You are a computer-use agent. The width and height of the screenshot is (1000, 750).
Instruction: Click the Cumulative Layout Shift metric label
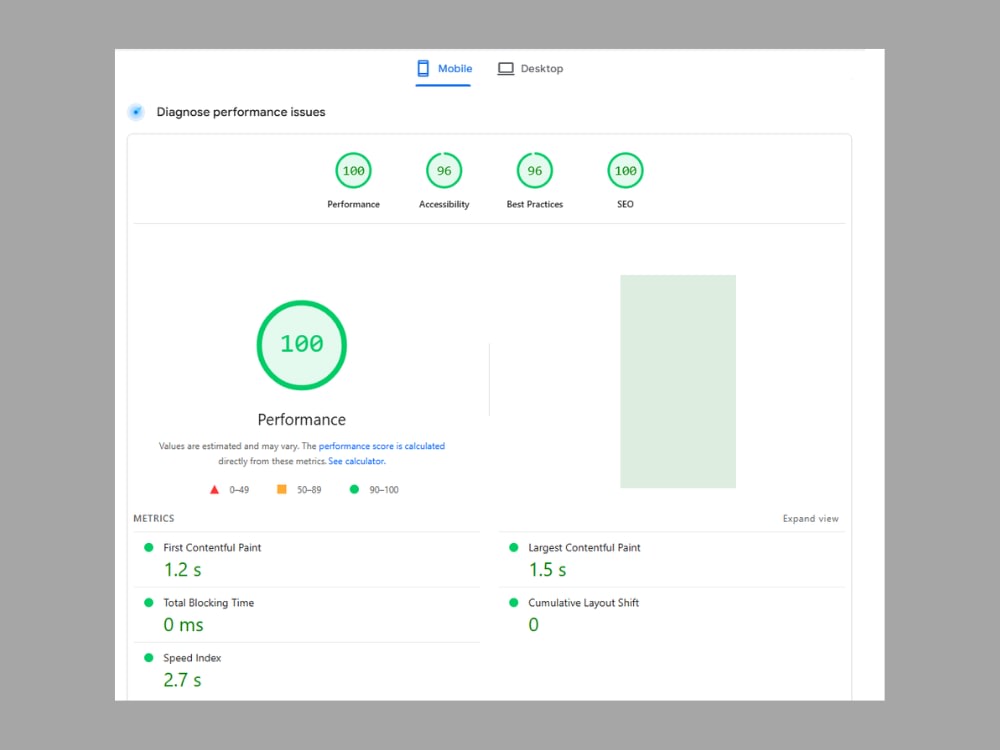(x=584, y=603)
